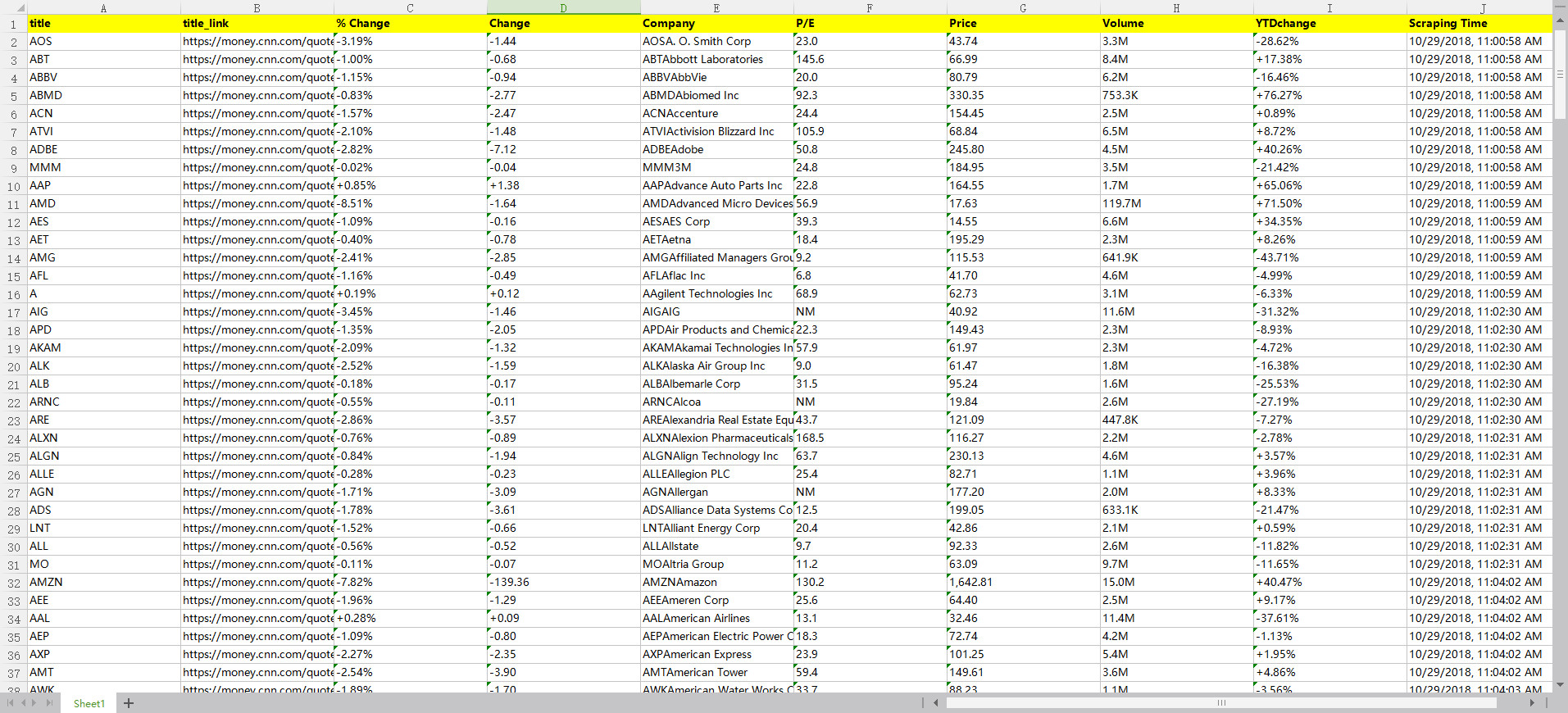The image size is (1568, 713).
Task: Click the horizontal scrollbar right arrow
Action: pos(1532,702)
